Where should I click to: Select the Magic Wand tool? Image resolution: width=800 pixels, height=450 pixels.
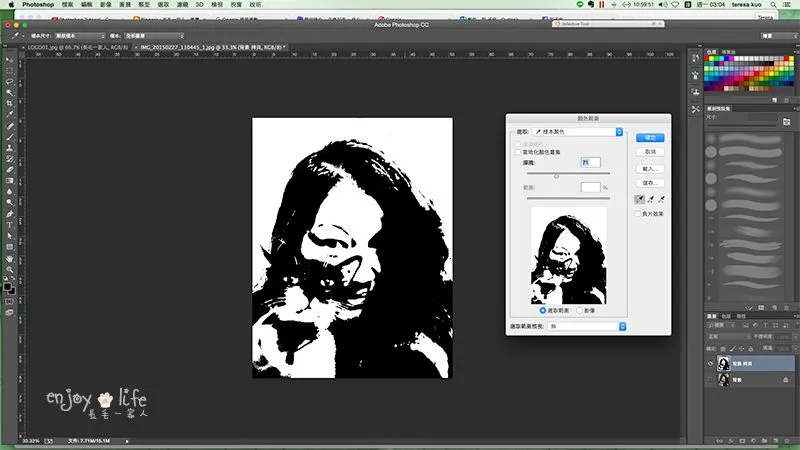[x=10, y=93]
